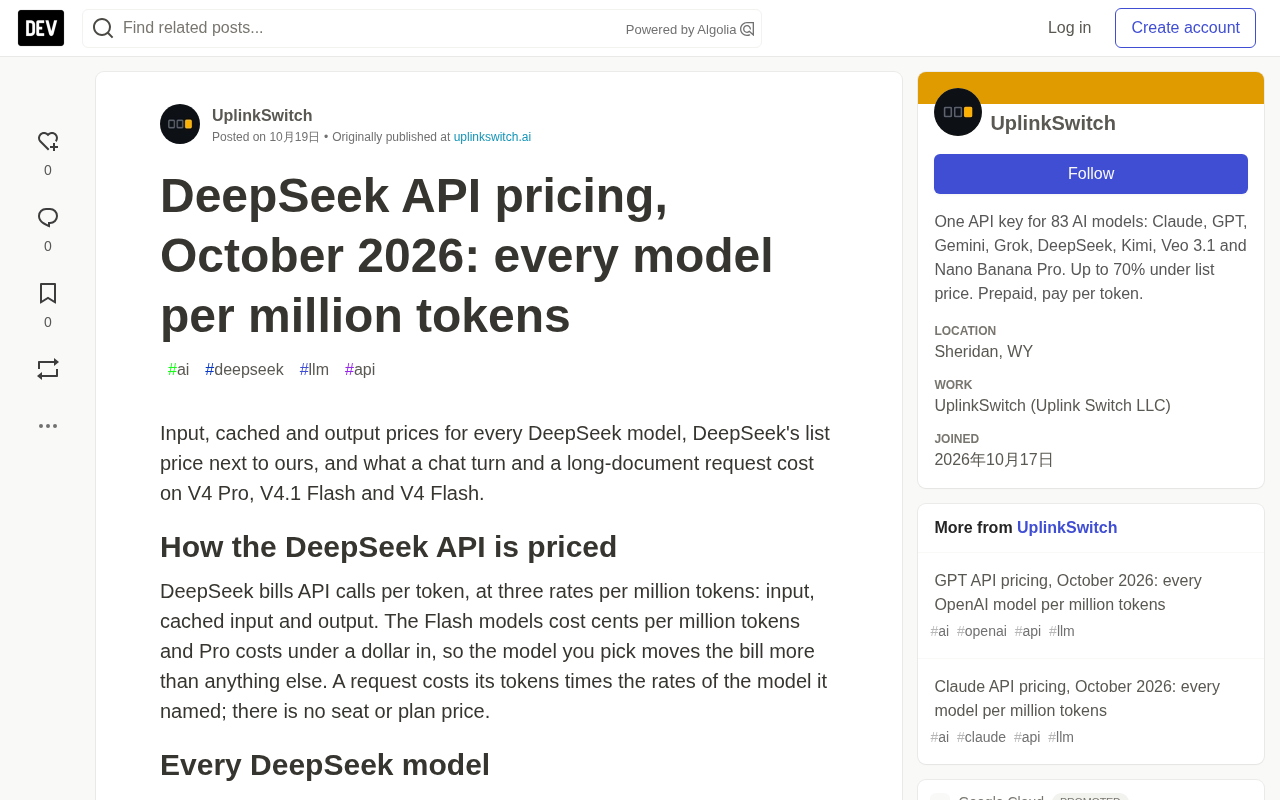Viewport: 1280px width, 800px height.
Task: Open #llm tag under Claude API pricing post
Action: pyautogui.click(x=1061, y=737)
